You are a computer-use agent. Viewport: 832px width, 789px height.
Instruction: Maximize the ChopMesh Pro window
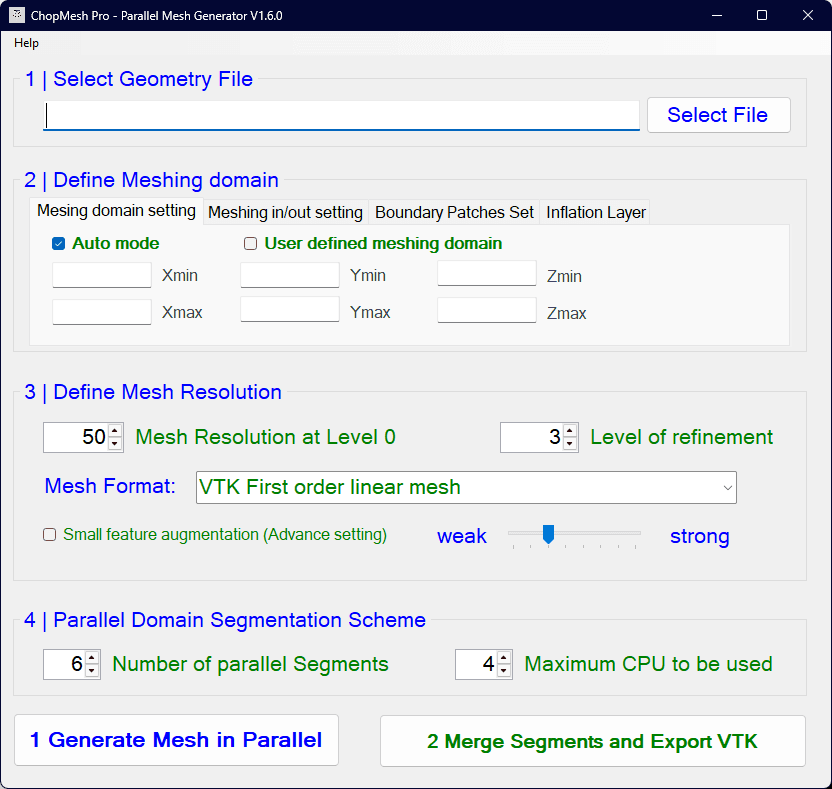pyautogui.click(x=762, y=15)
